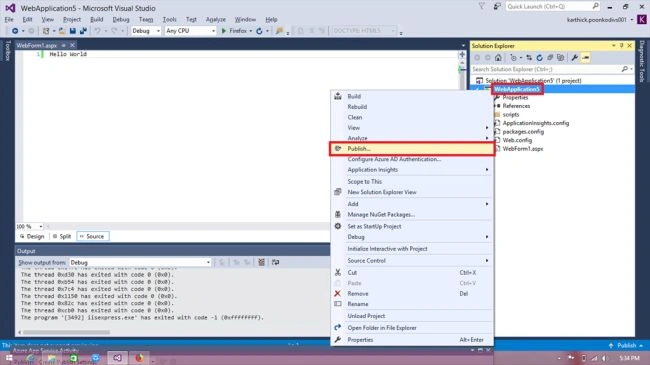Choose Manage NuGet Packages... from context menu
The image size is (650, 365).
click(x=412, y=214)
